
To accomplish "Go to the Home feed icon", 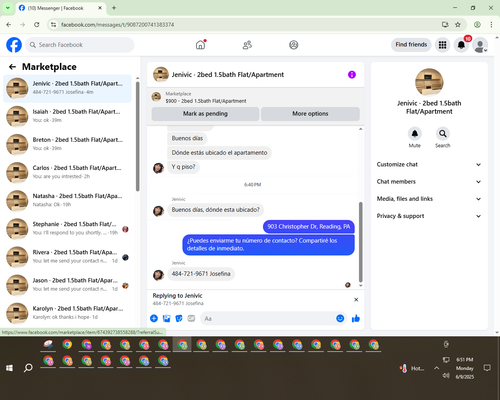I will [x=200, y=45].
